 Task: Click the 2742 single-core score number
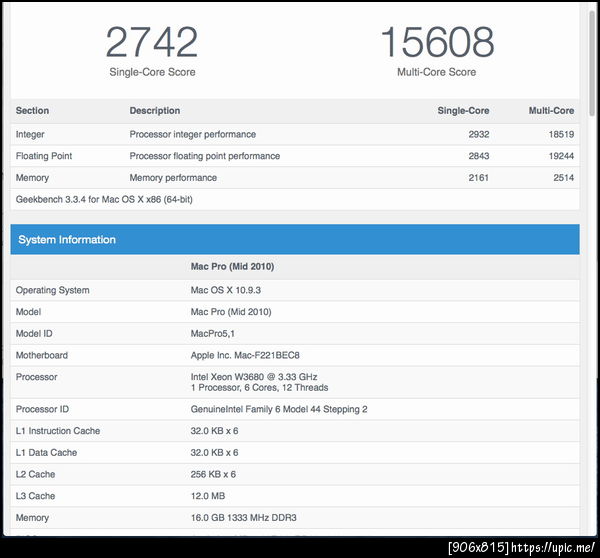tap(152, 42)
